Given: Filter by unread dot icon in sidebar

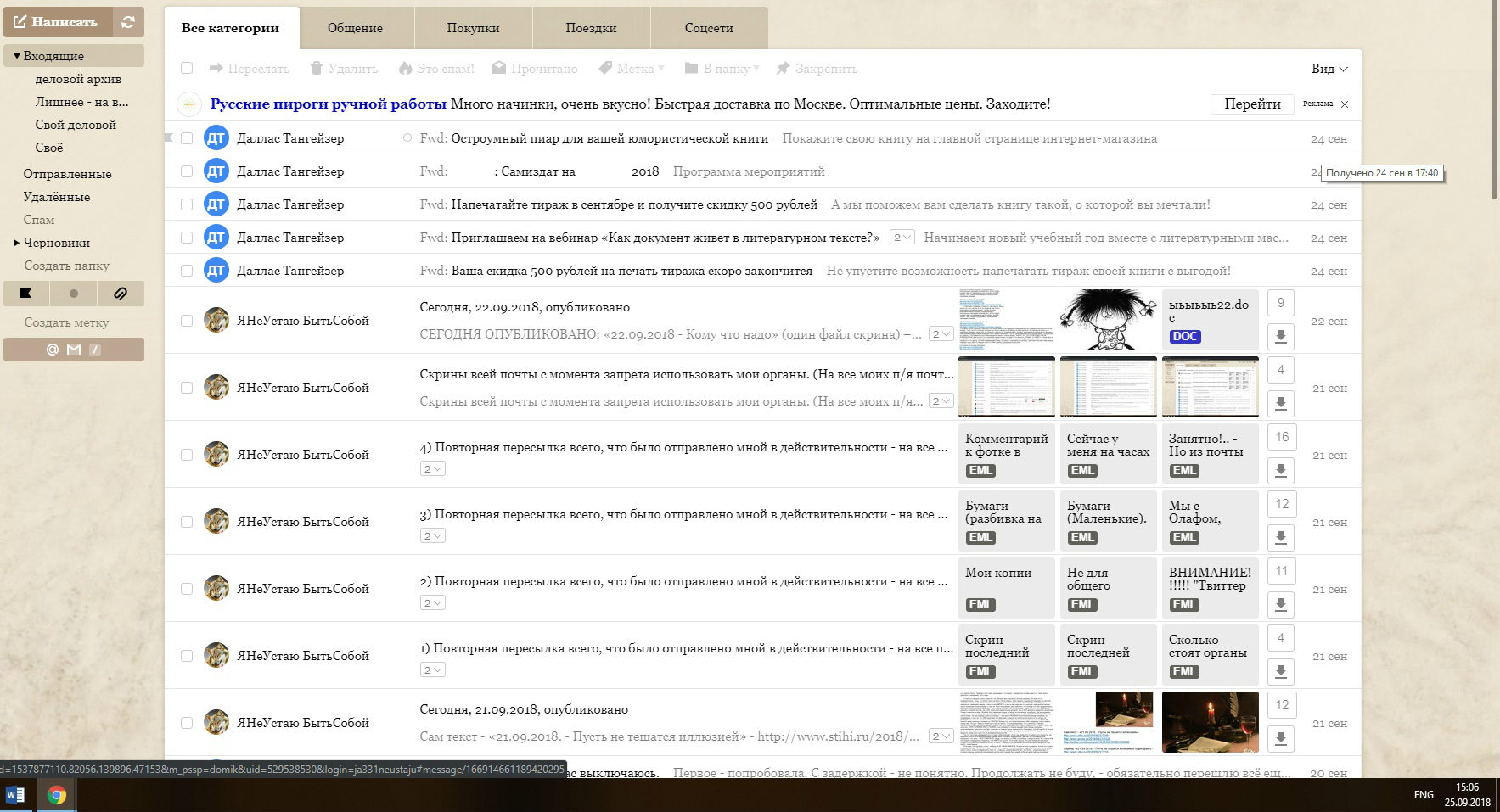Looking at the screenshot, I should pyautogui.click(x=74, y=294).
